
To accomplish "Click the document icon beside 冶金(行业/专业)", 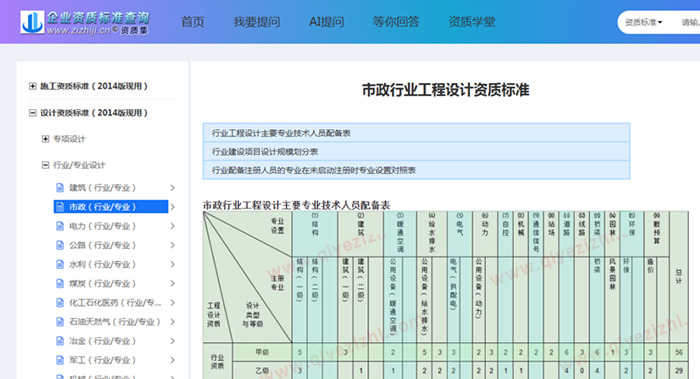I will 60,341.
